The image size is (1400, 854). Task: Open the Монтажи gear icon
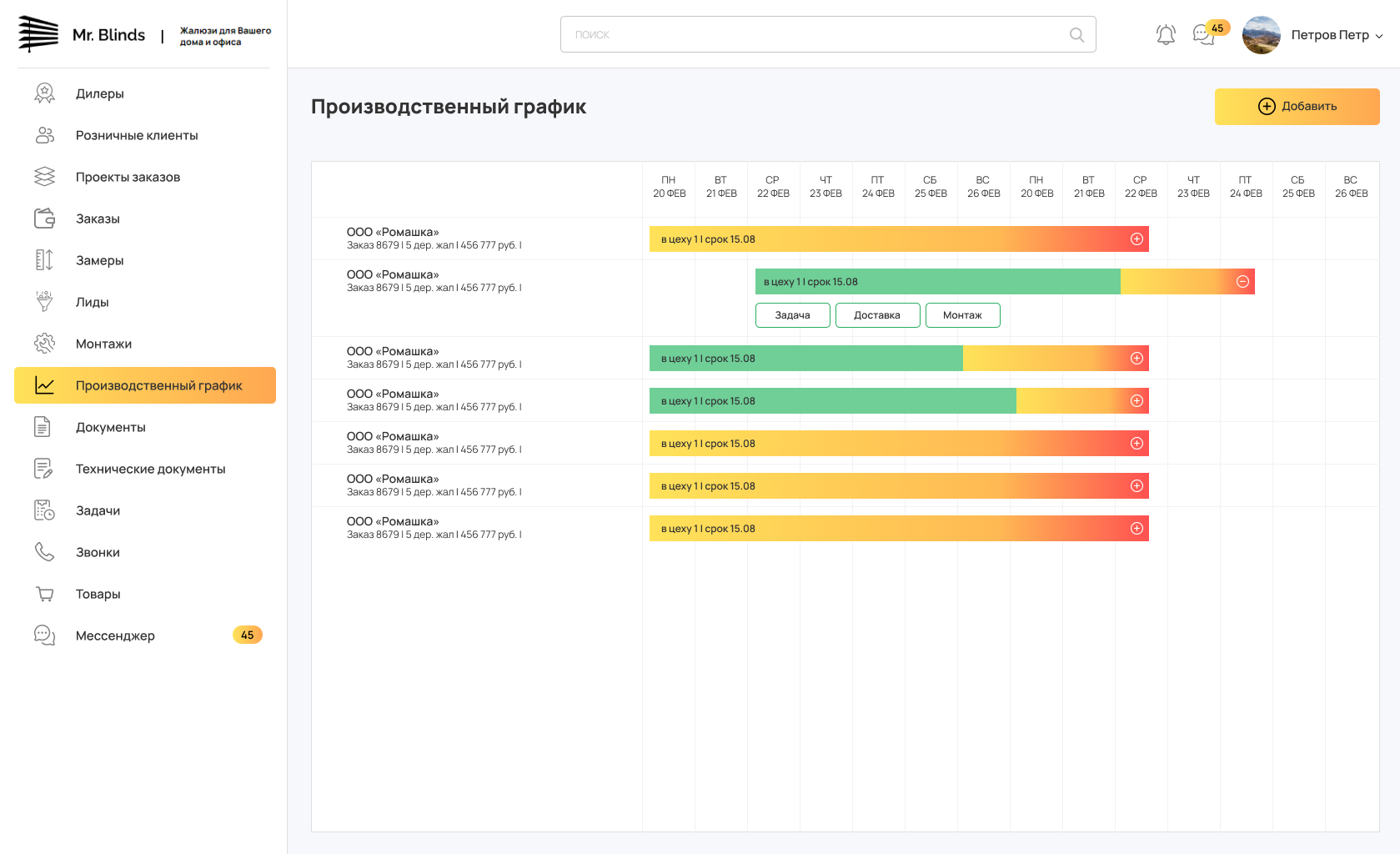45,344
